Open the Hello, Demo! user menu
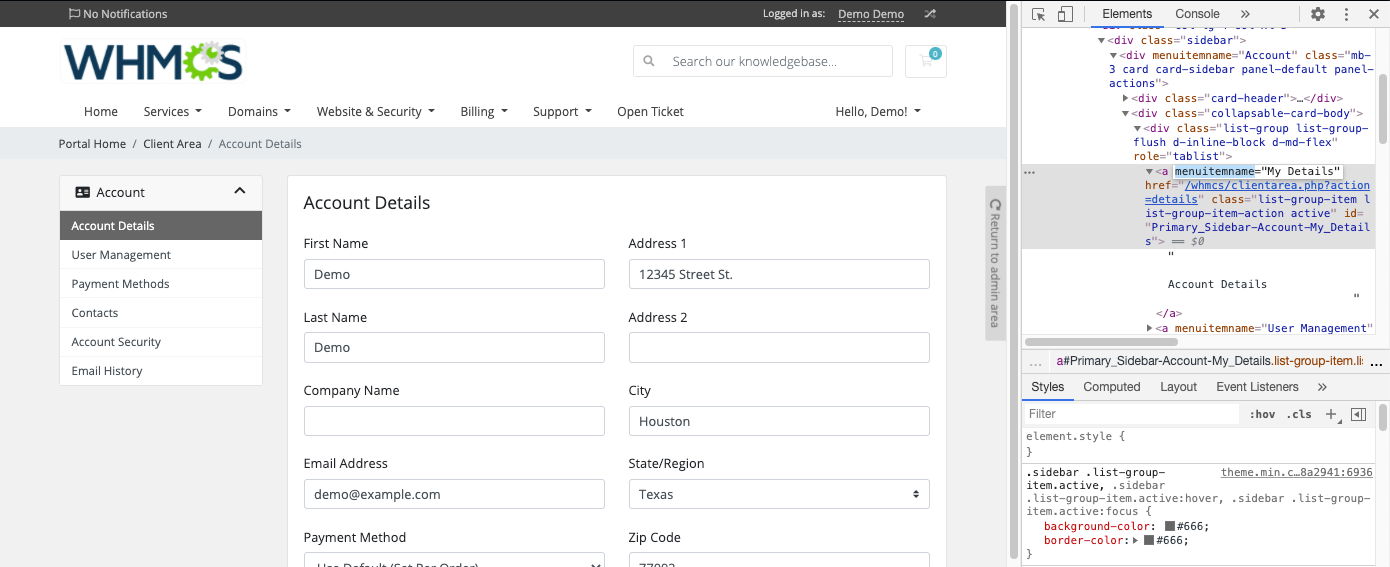Viewport: 1390px width, 567px height. click(x=878, y=111)
